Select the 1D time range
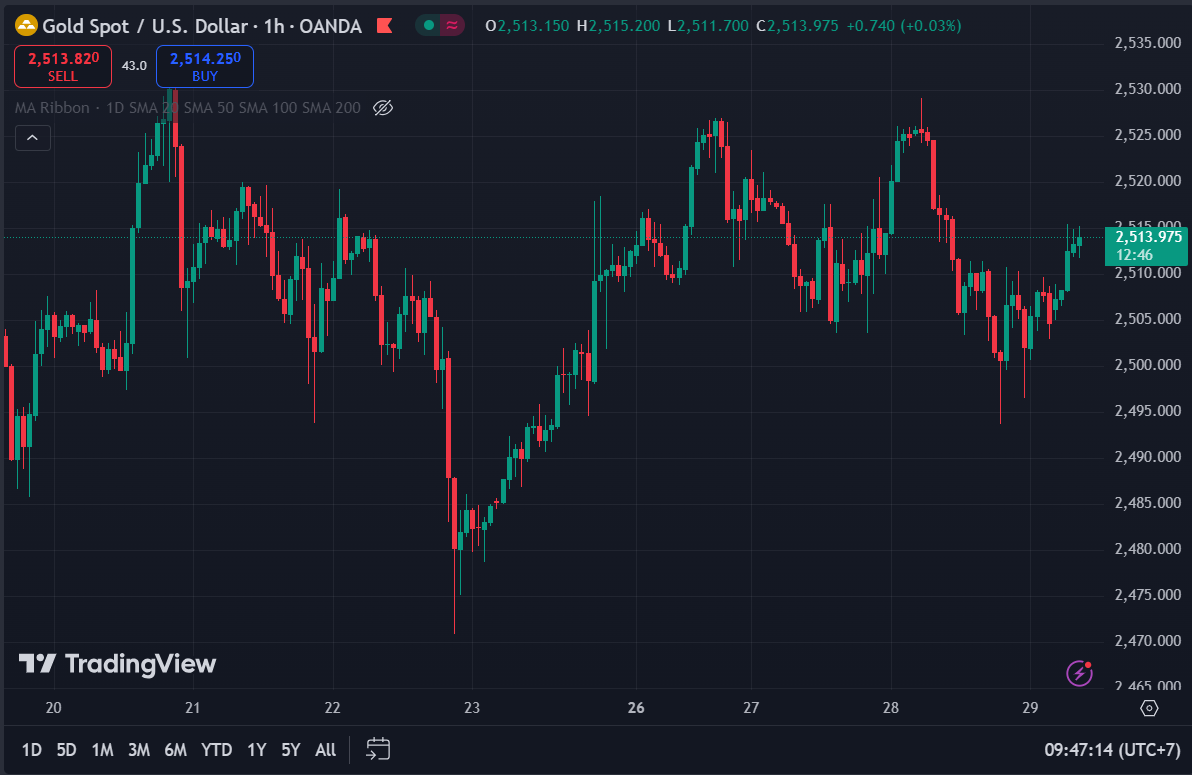 [x=31, y=750]
